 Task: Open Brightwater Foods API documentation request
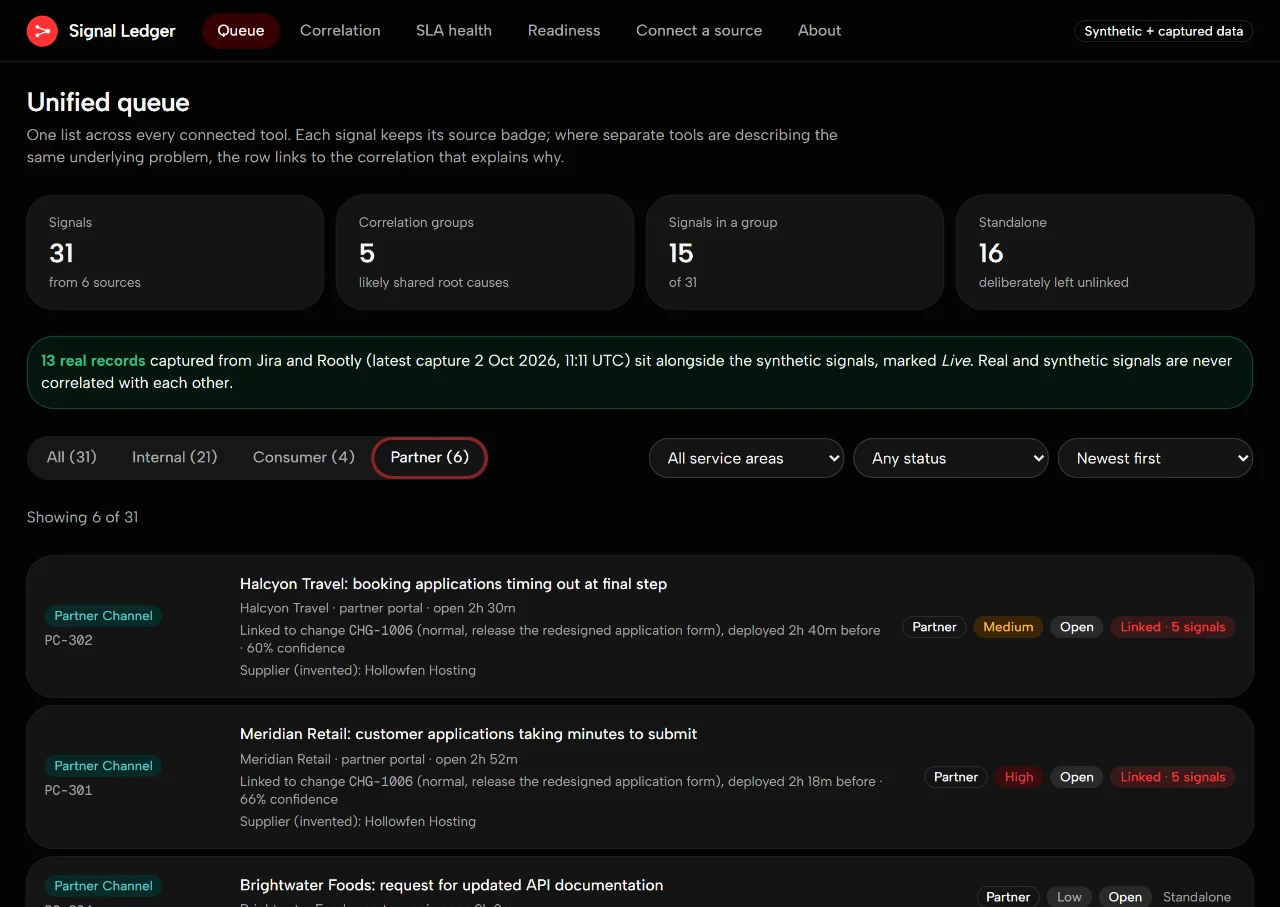(451, 885)
